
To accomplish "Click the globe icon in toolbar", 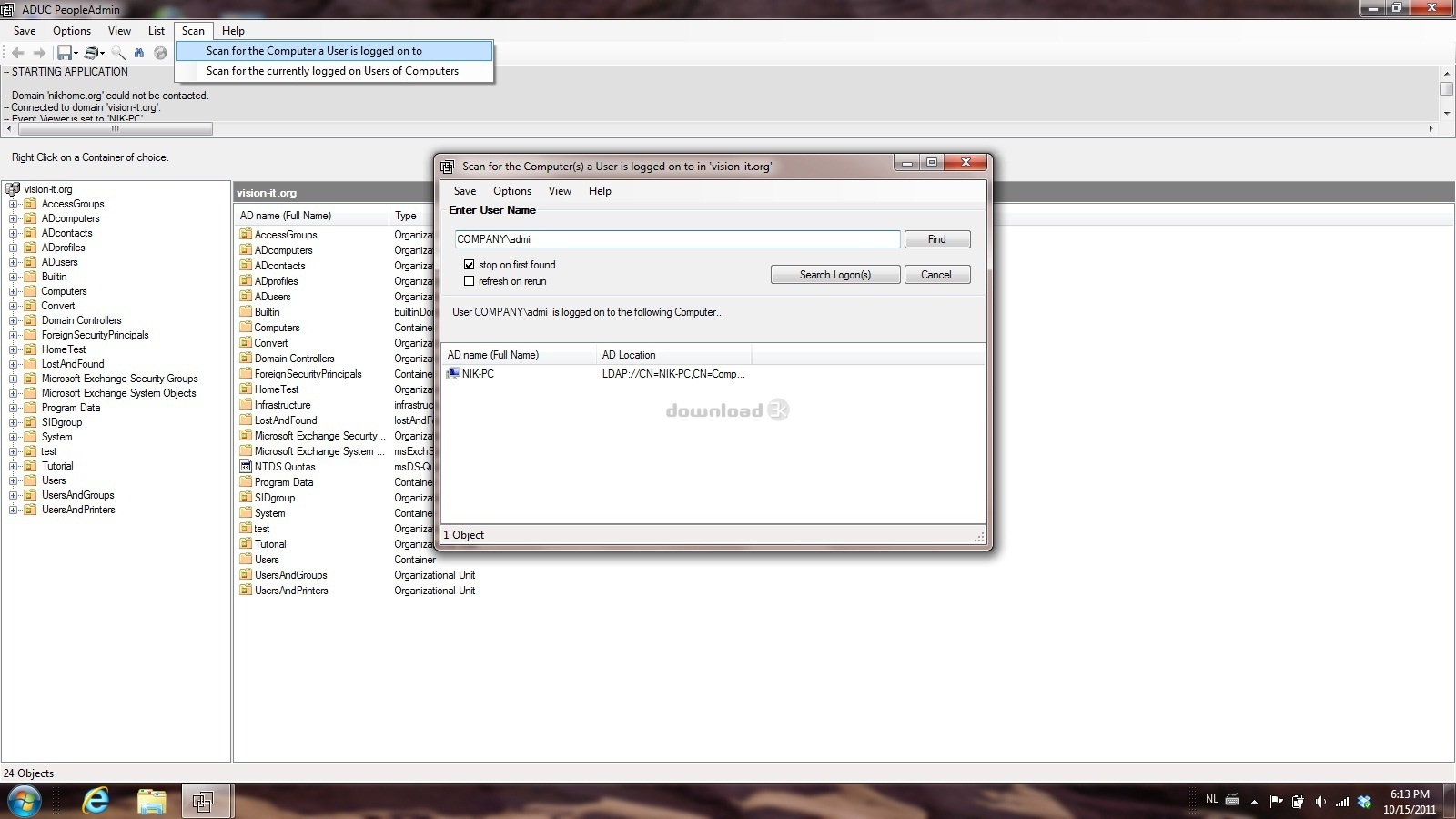I will (x=160, y=53).
